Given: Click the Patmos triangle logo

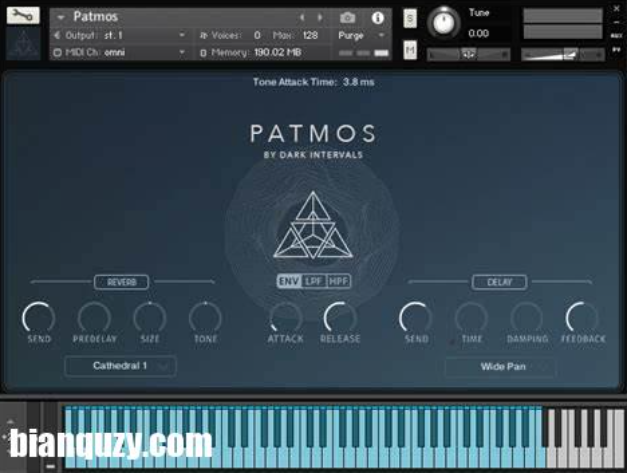Looking at the screenshot, I should pos(313,225).
